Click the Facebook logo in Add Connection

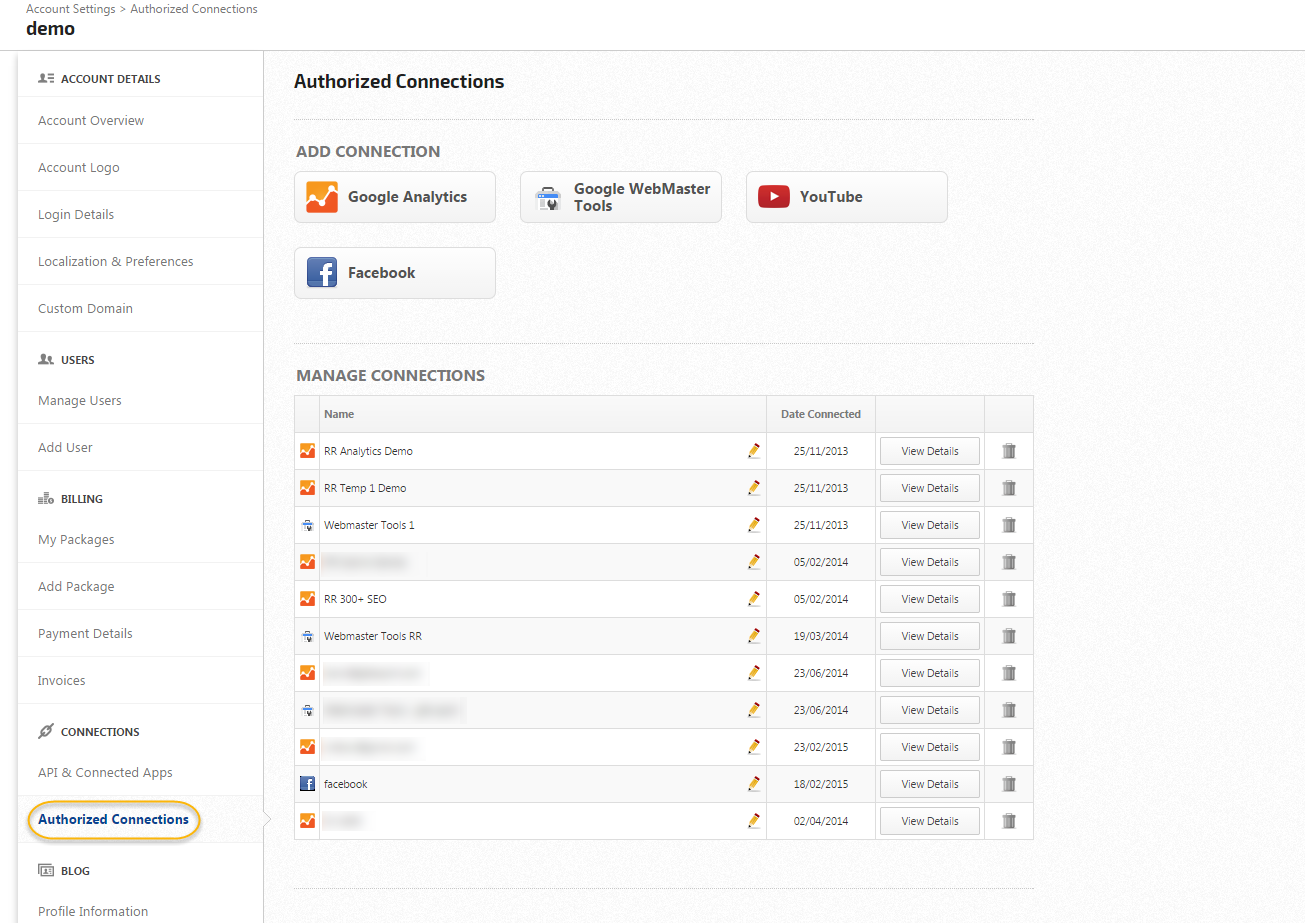click(322, 273)
